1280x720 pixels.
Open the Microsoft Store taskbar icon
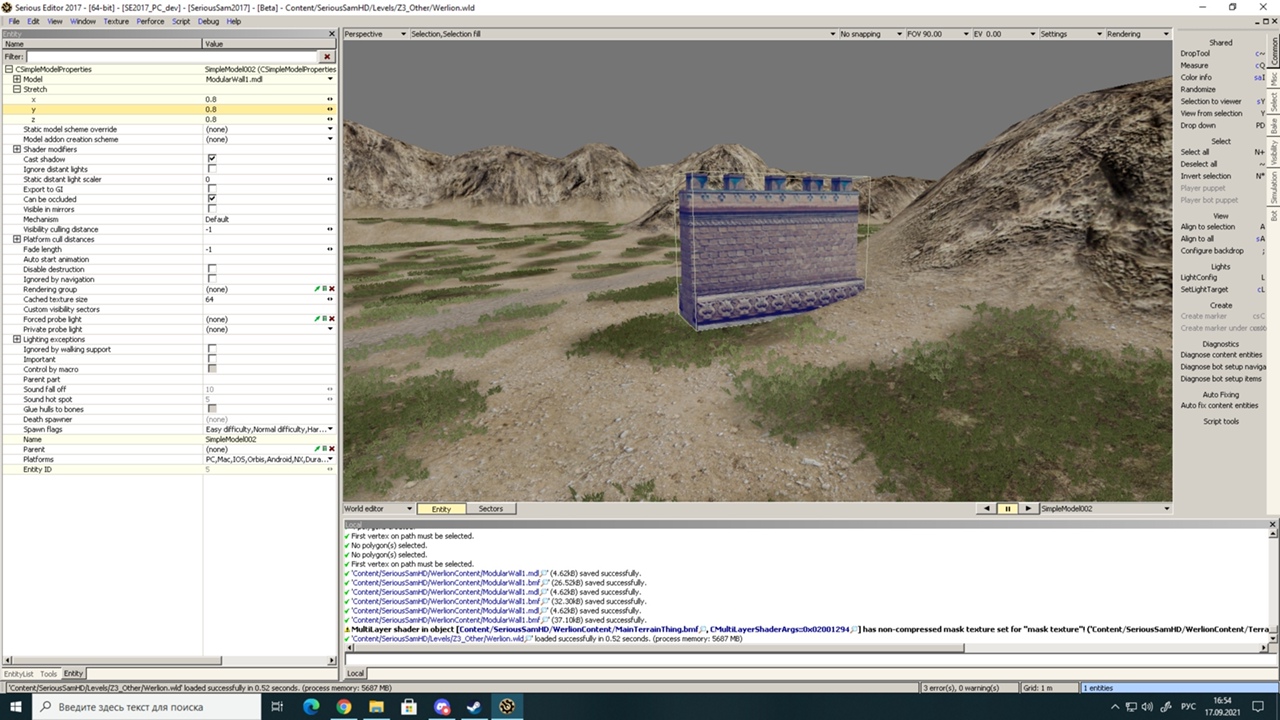tap(409, 706)
